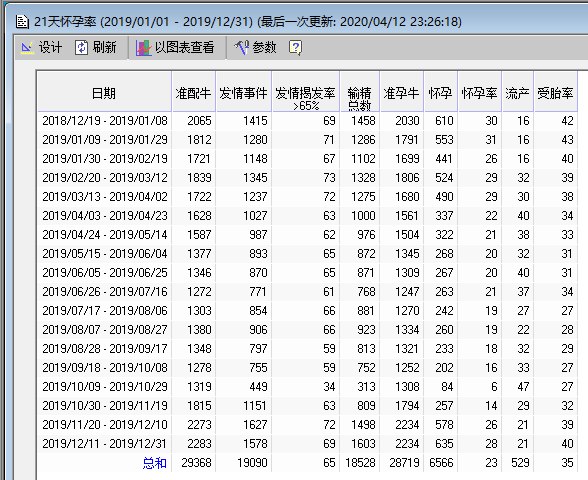Select date row 2019/03/13 - 2019/04/02
Image resolution: width=588 pixels, height=480 pixels.
pyautogui.click(x=105, y=197)
